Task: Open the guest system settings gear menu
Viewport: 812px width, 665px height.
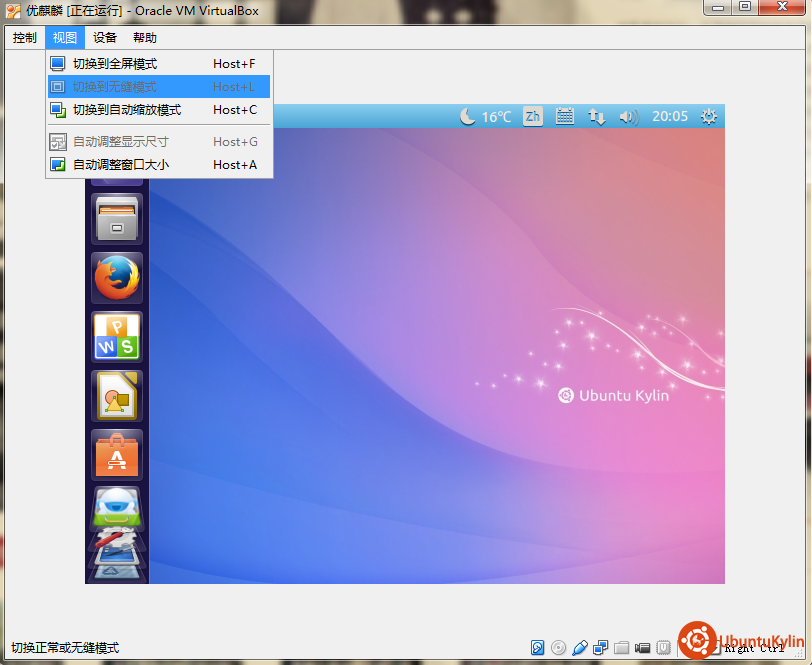Action: tap(709, 116)
